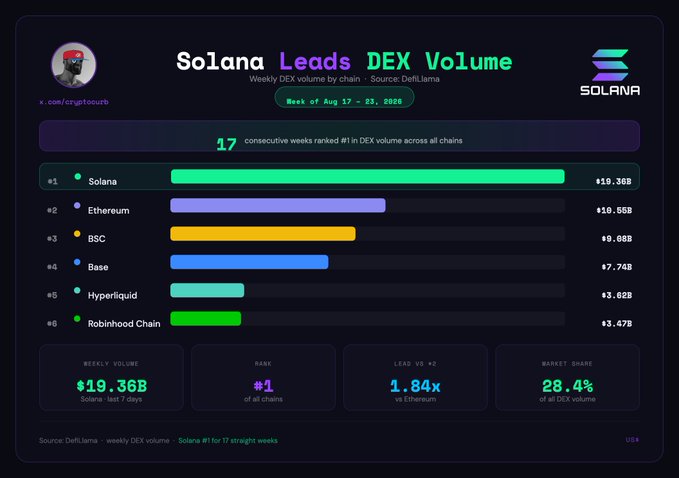Click the blue Base volume bar

[249, 262]
